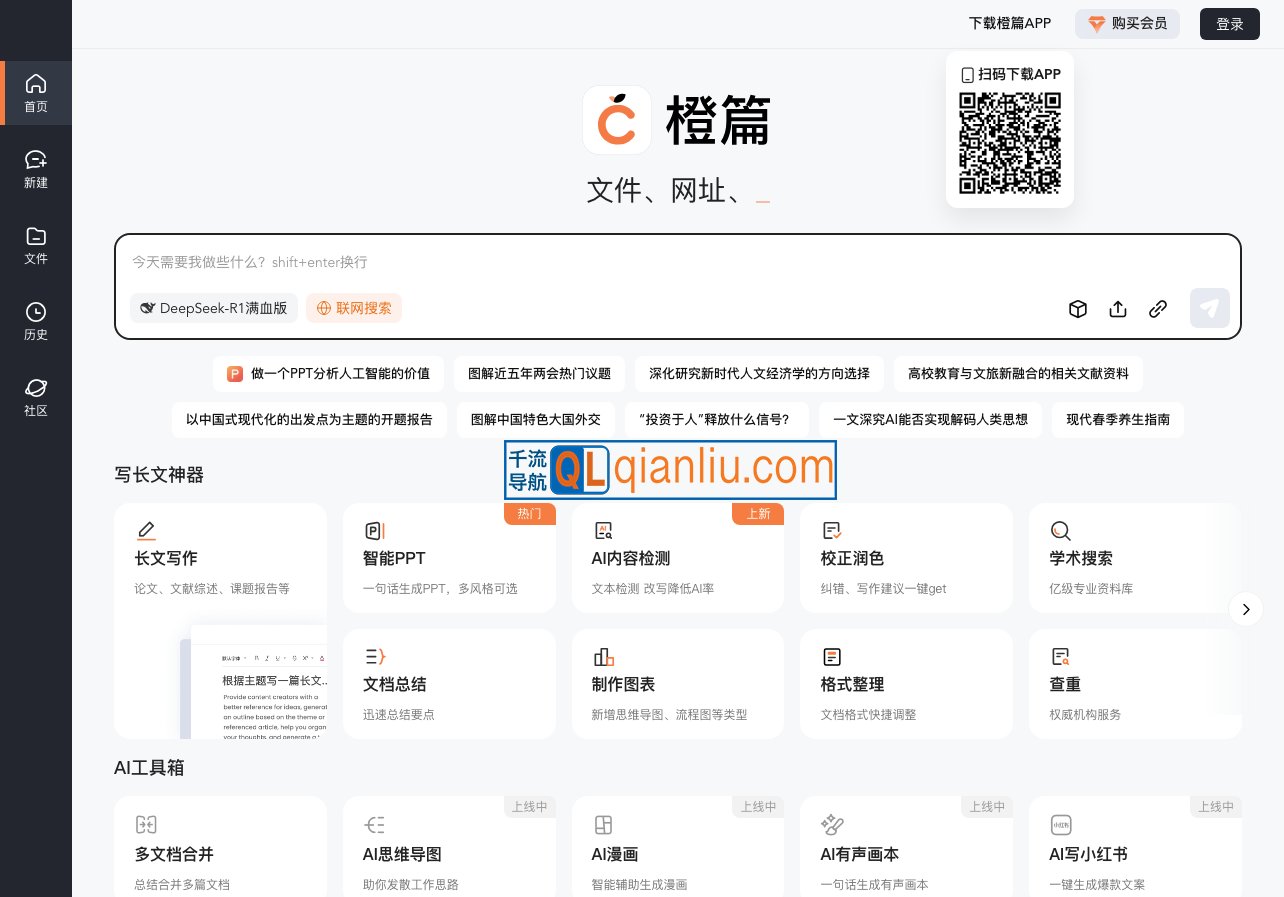Switch to the 首页 home section
The width and height of the screenshot is (1284, 897).
[x=36, y=93]
